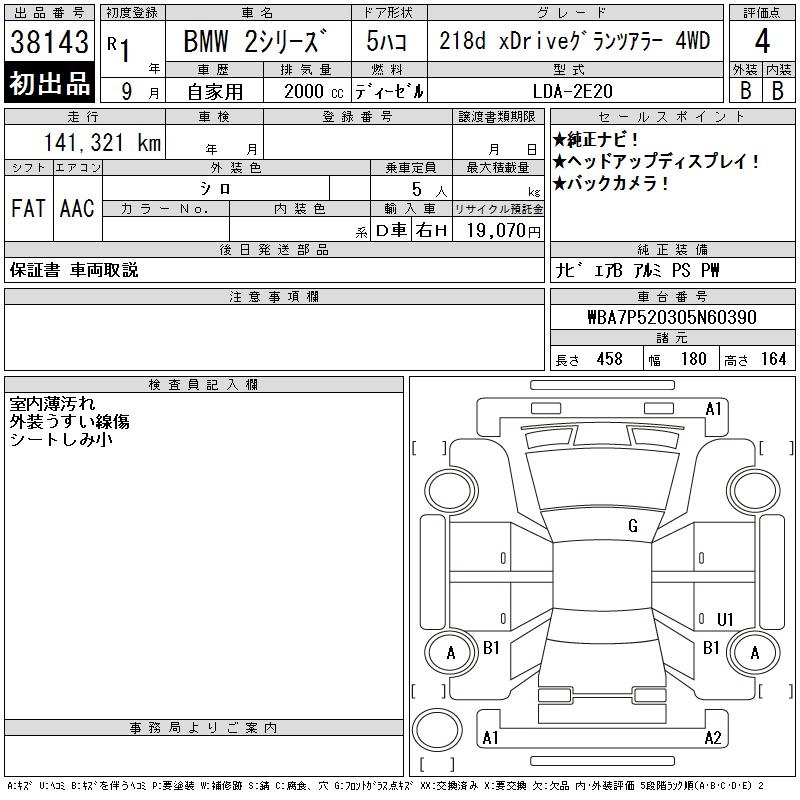
Task: Click the circled A on right rear wheel
Action: click(755, 653)
